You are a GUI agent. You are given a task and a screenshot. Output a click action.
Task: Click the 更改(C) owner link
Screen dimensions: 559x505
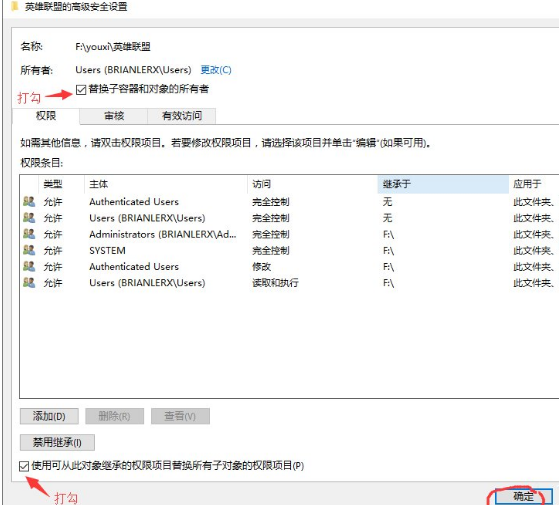click(216, 69)
